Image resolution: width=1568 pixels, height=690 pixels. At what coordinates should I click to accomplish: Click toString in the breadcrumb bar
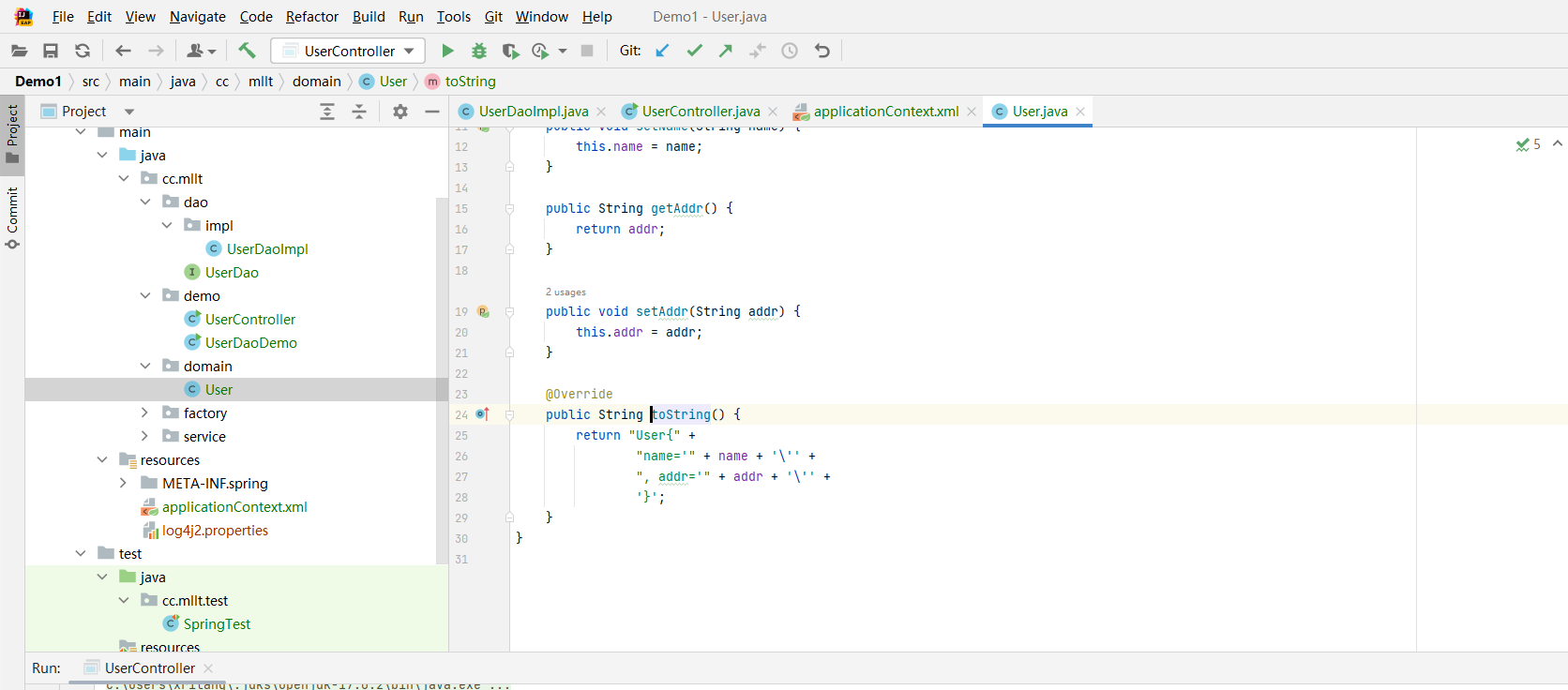click(x=471, y=82)
